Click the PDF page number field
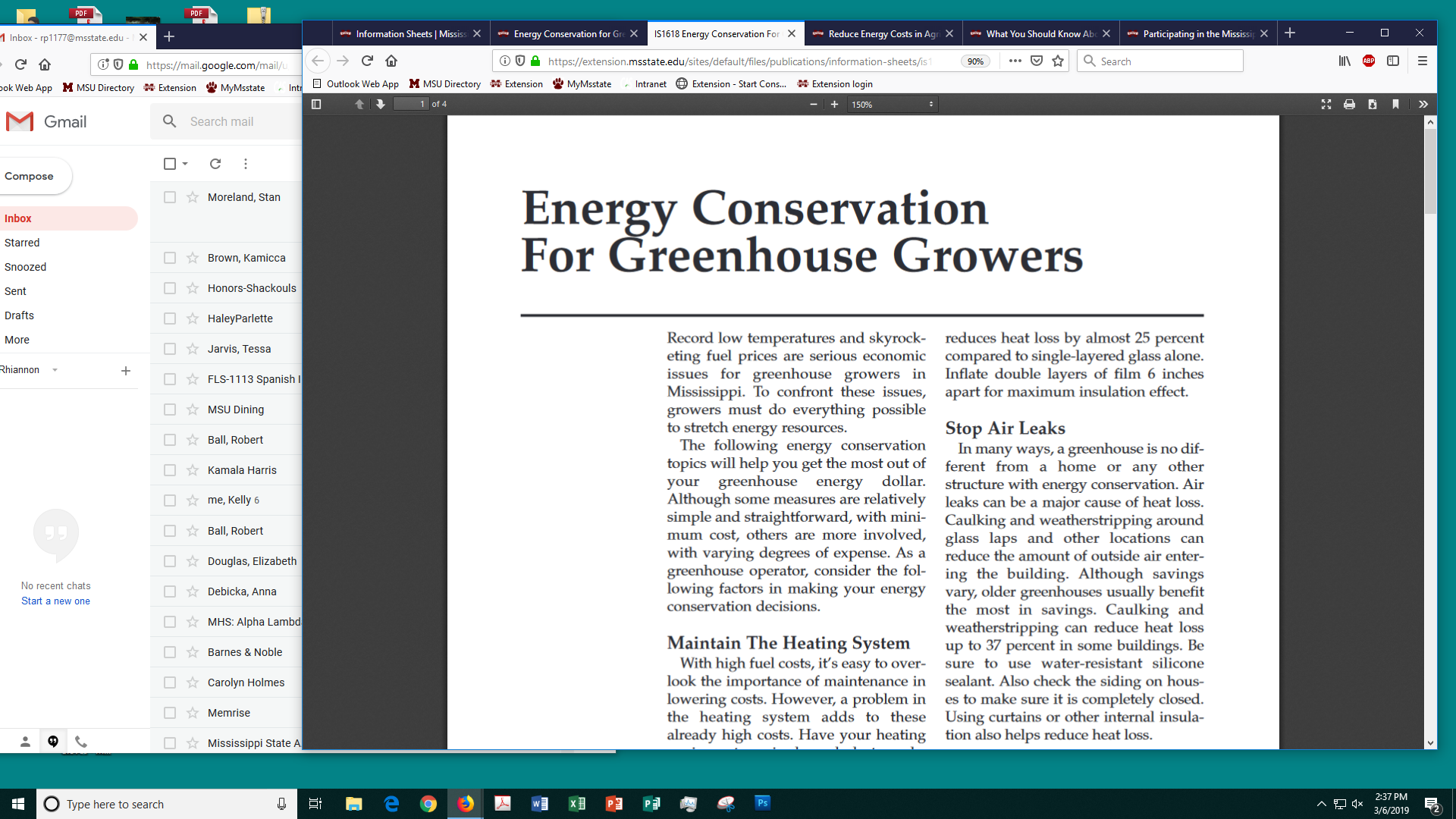Viewport: 1456px width, 819px height. coord(411,104)
